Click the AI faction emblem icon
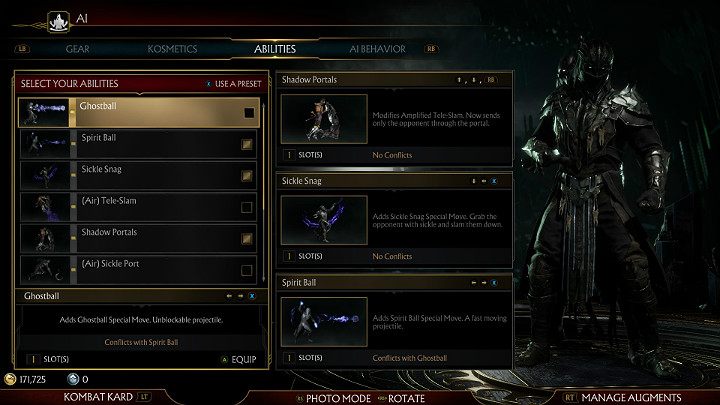 (58, 22)
